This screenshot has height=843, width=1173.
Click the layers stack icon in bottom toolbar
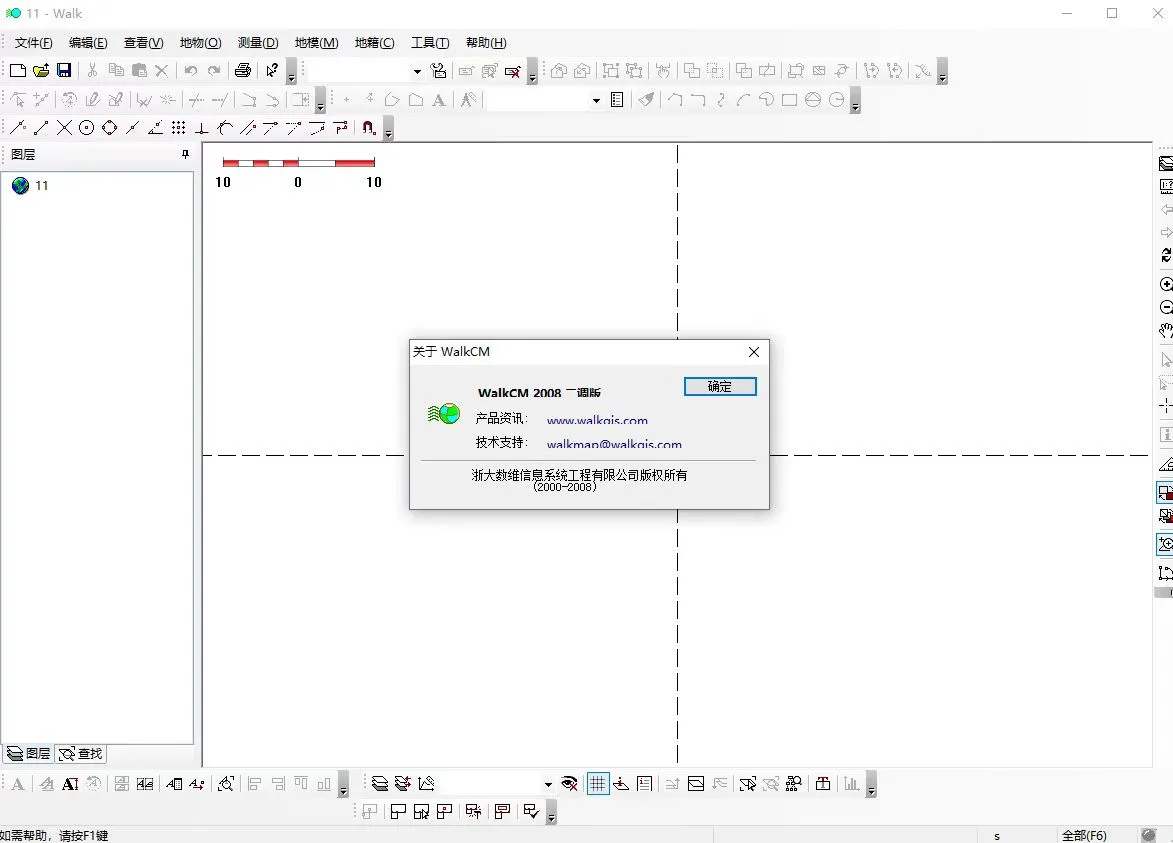(x=380, y=783)
